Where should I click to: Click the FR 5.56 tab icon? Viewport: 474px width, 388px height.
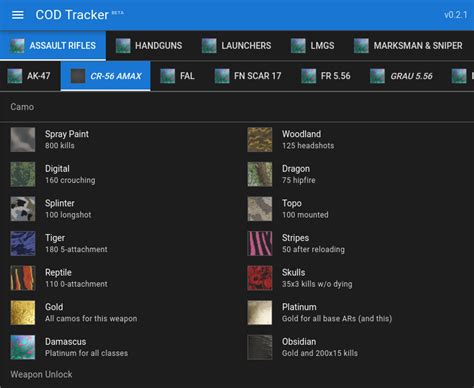309,76
